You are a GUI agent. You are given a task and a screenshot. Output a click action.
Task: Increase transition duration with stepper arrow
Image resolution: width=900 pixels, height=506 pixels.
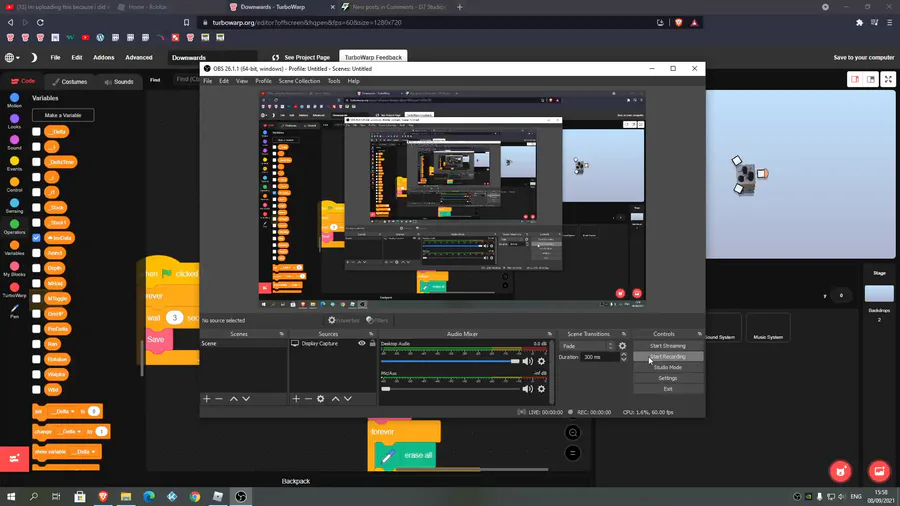623,355
